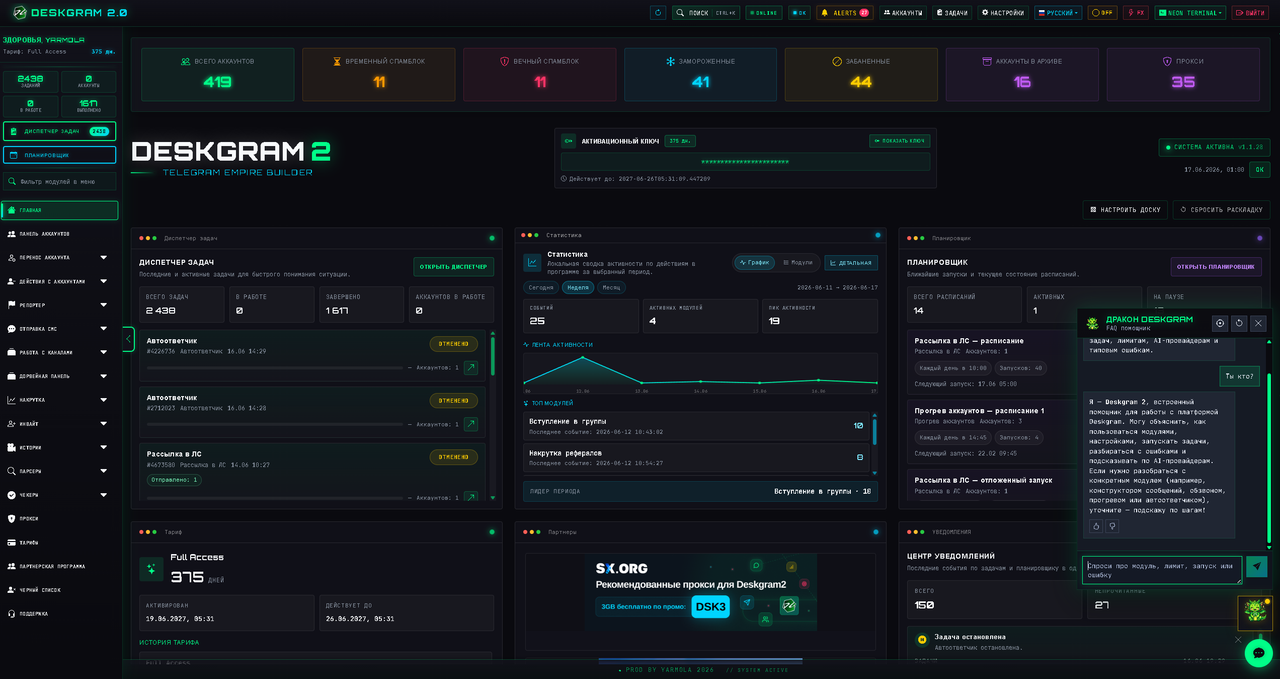The height and width of the screenshot is (679, 1280).
Task: Click the Всего аккаунтов 419 card
Action: point(217,74)
